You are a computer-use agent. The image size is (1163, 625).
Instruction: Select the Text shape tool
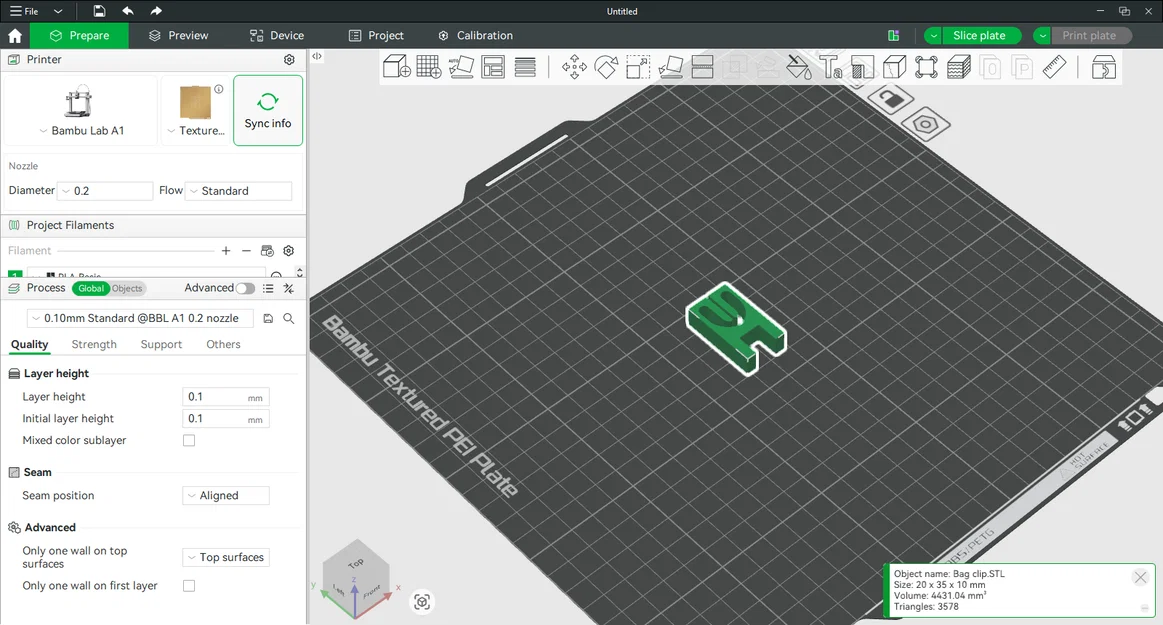point(831,67)
